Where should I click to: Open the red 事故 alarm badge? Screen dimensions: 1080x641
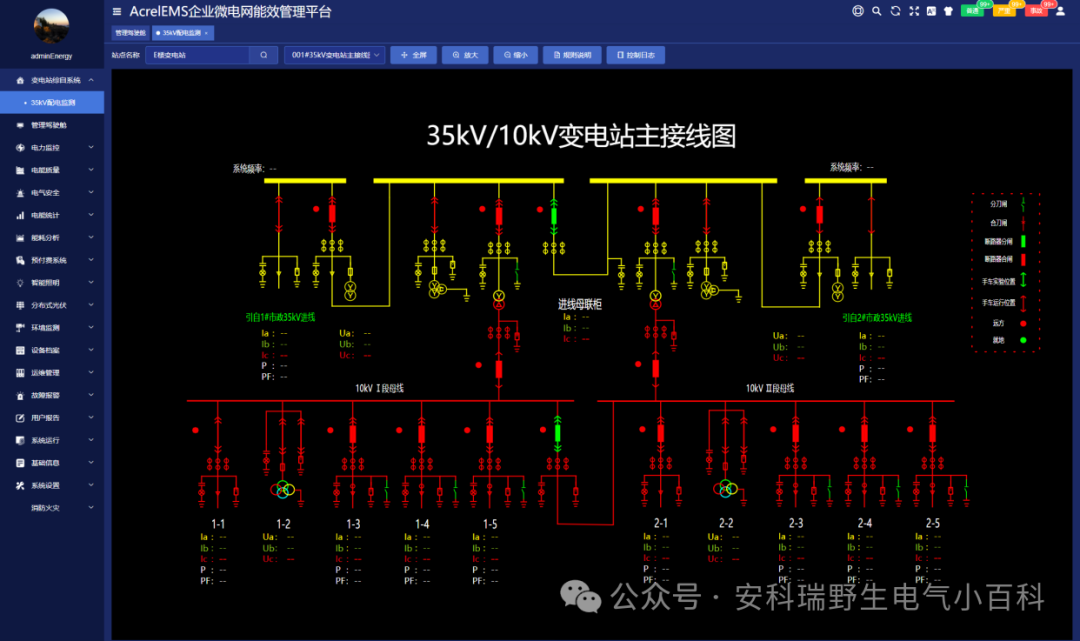pyautogui.click(x=1037, y=10)
